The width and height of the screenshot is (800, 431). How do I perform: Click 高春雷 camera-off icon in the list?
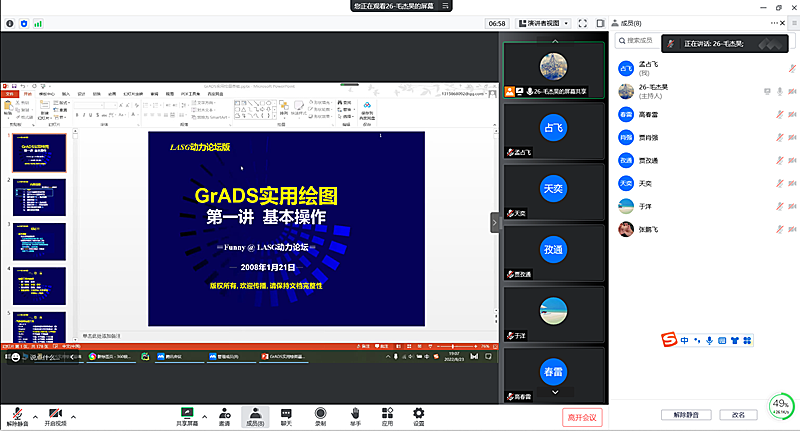(792, 114)
